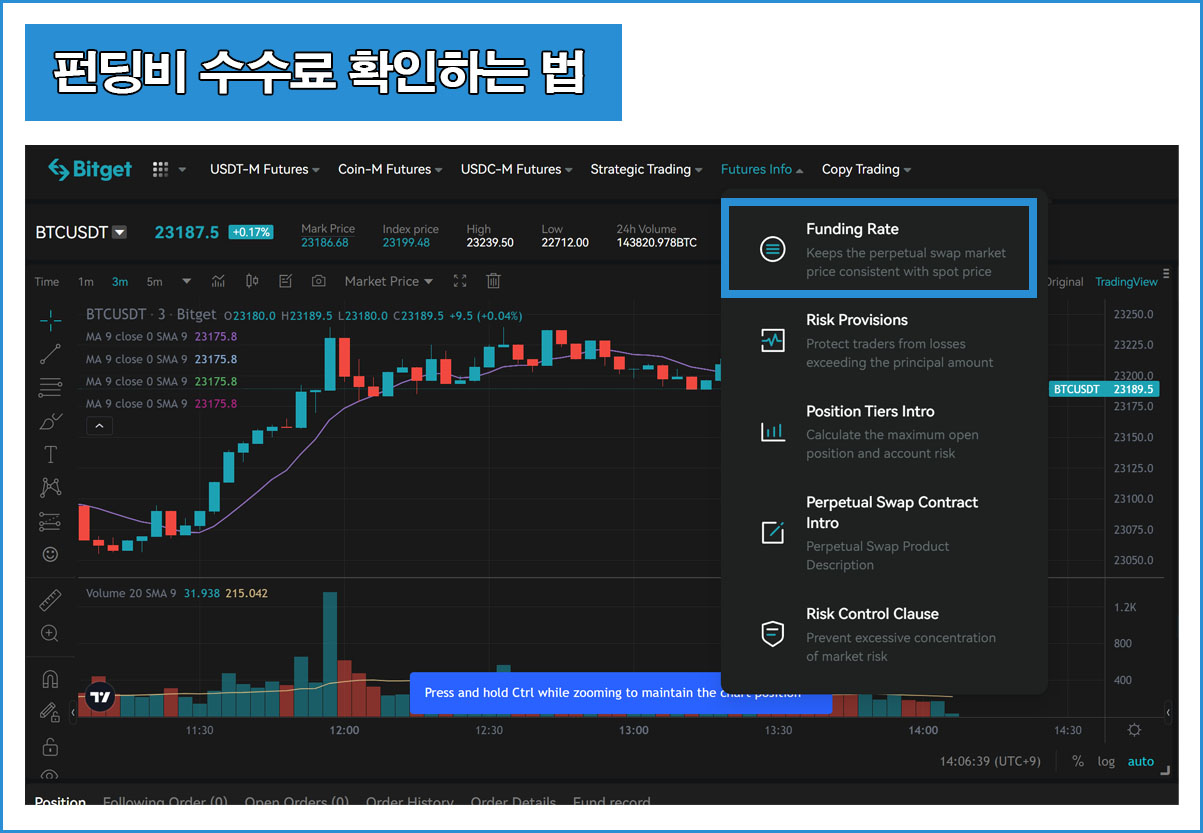
Task: Enter fullscreen chart mode icon
Action: tap(460, 282)
